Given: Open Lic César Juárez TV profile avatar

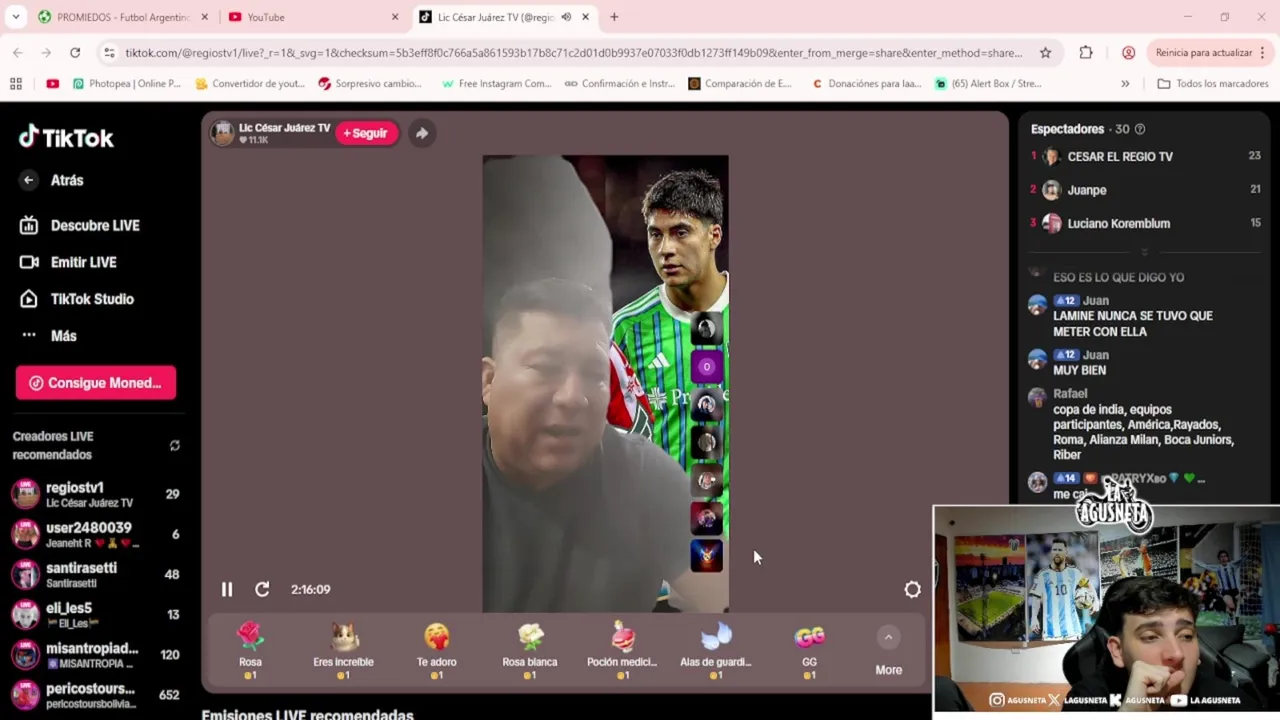Looking at the screenshot, I should coord(222,133).
